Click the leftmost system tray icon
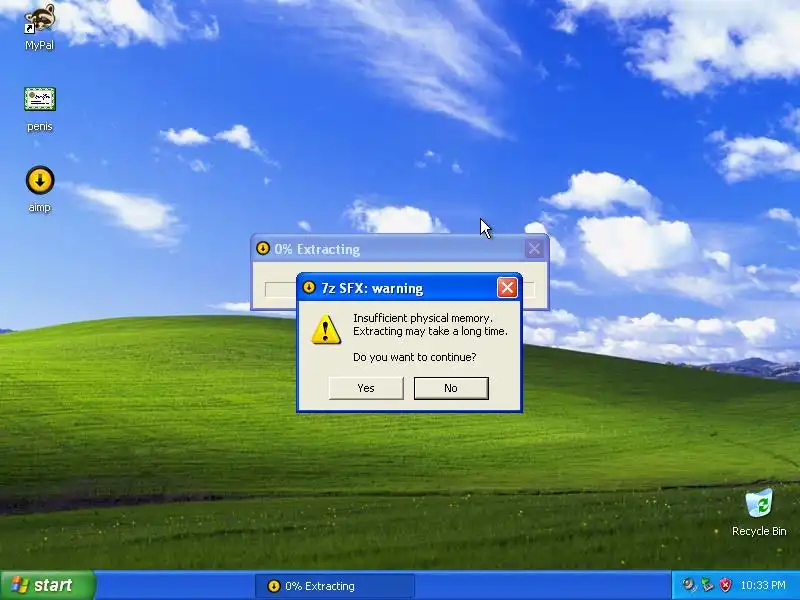The height and width of the screenshot is (600, 800). tap(689, 585)
